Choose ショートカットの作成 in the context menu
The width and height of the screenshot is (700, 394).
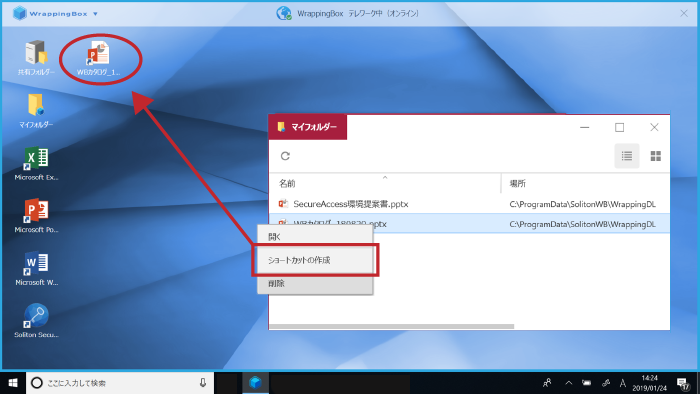[x=315, y=260]
